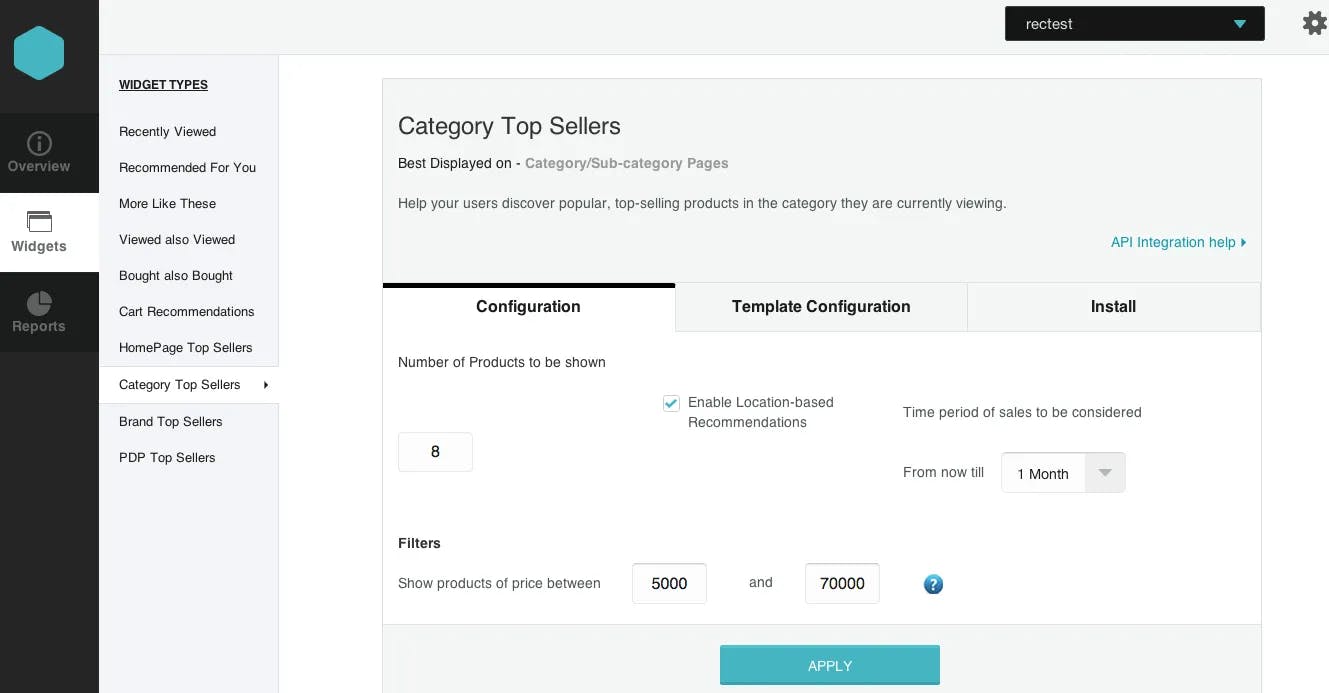
Task: Click the hexagon logo icon
Action: pos(39,52)
